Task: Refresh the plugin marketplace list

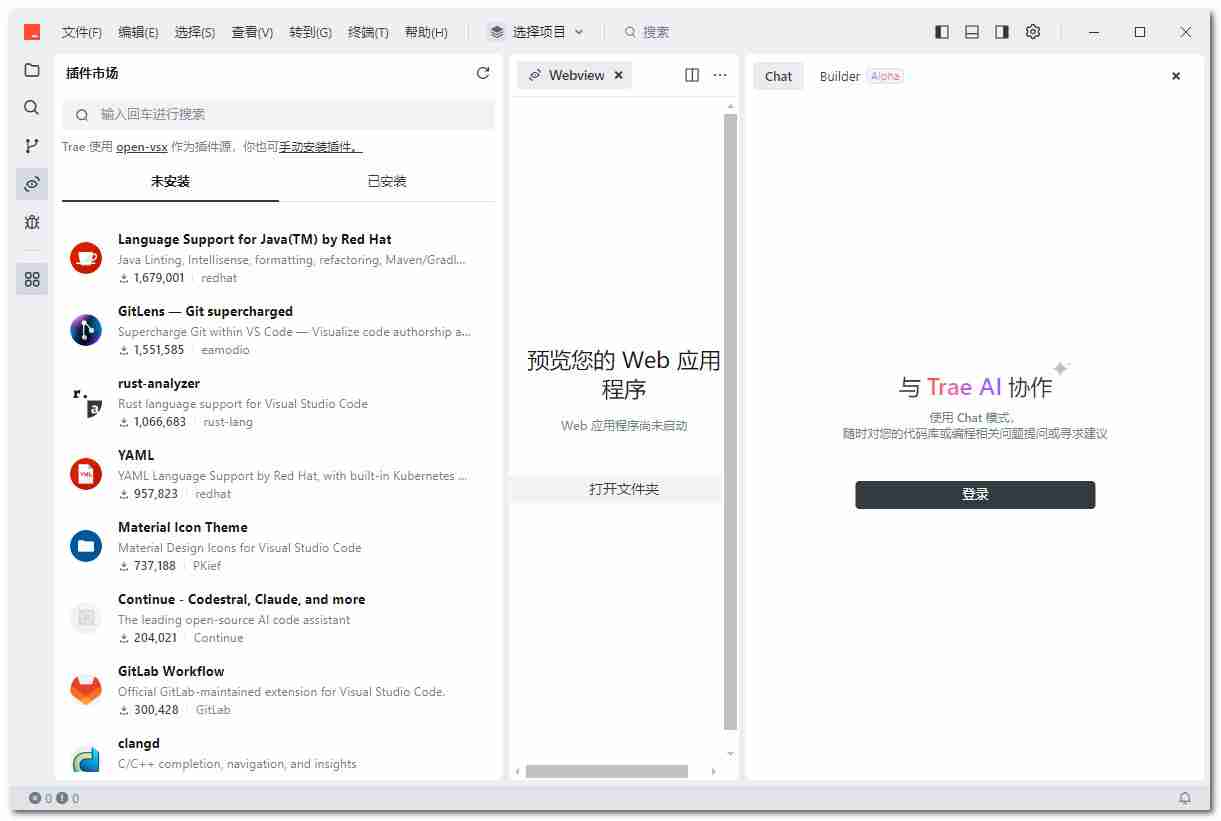Action: pyautogui.click(x=483, y=73)
